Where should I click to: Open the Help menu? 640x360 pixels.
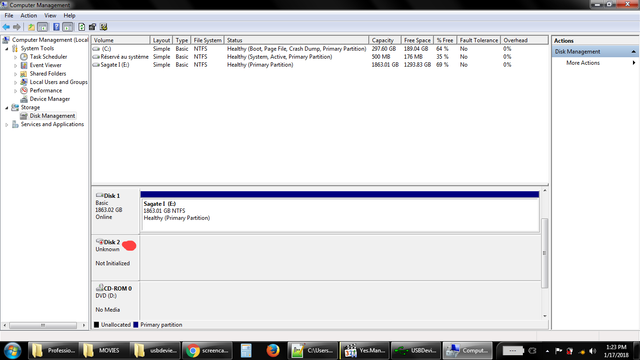[x=69, y=16]
